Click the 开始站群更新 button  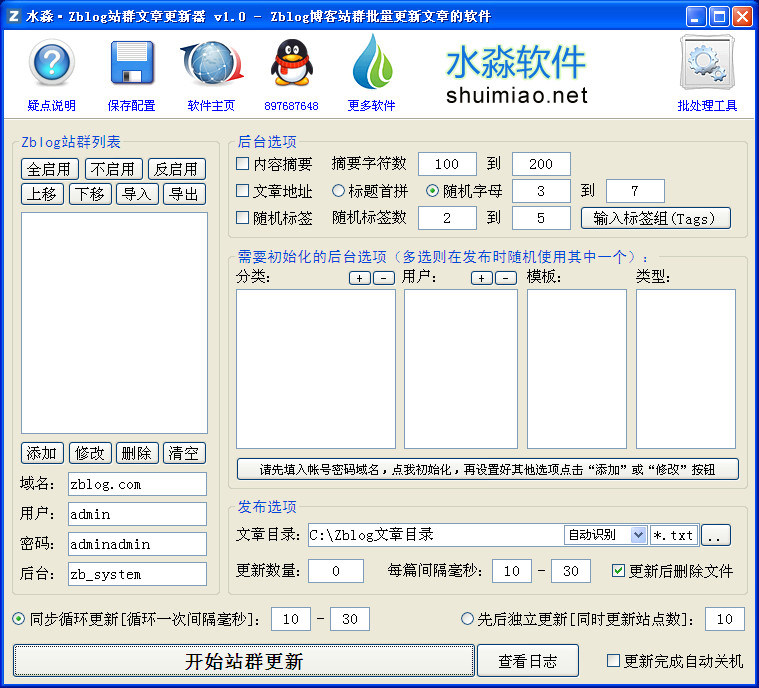[243, 660]
